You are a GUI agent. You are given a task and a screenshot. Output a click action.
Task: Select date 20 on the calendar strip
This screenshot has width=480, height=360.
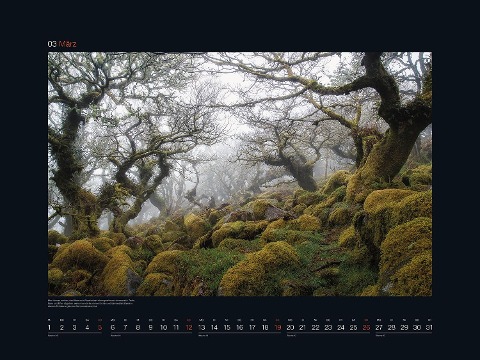(x=290, y=327)
